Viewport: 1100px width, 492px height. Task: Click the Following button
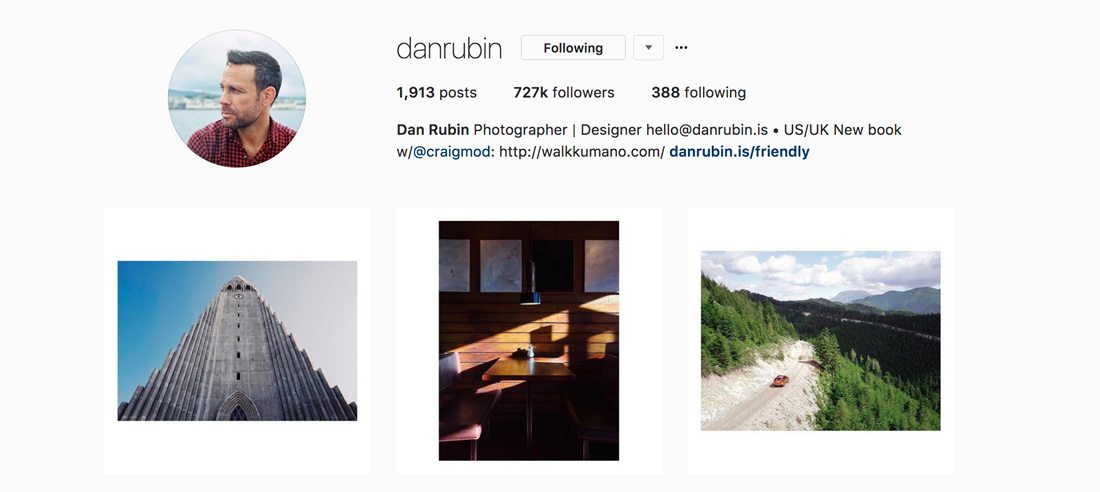click(573, 48)
